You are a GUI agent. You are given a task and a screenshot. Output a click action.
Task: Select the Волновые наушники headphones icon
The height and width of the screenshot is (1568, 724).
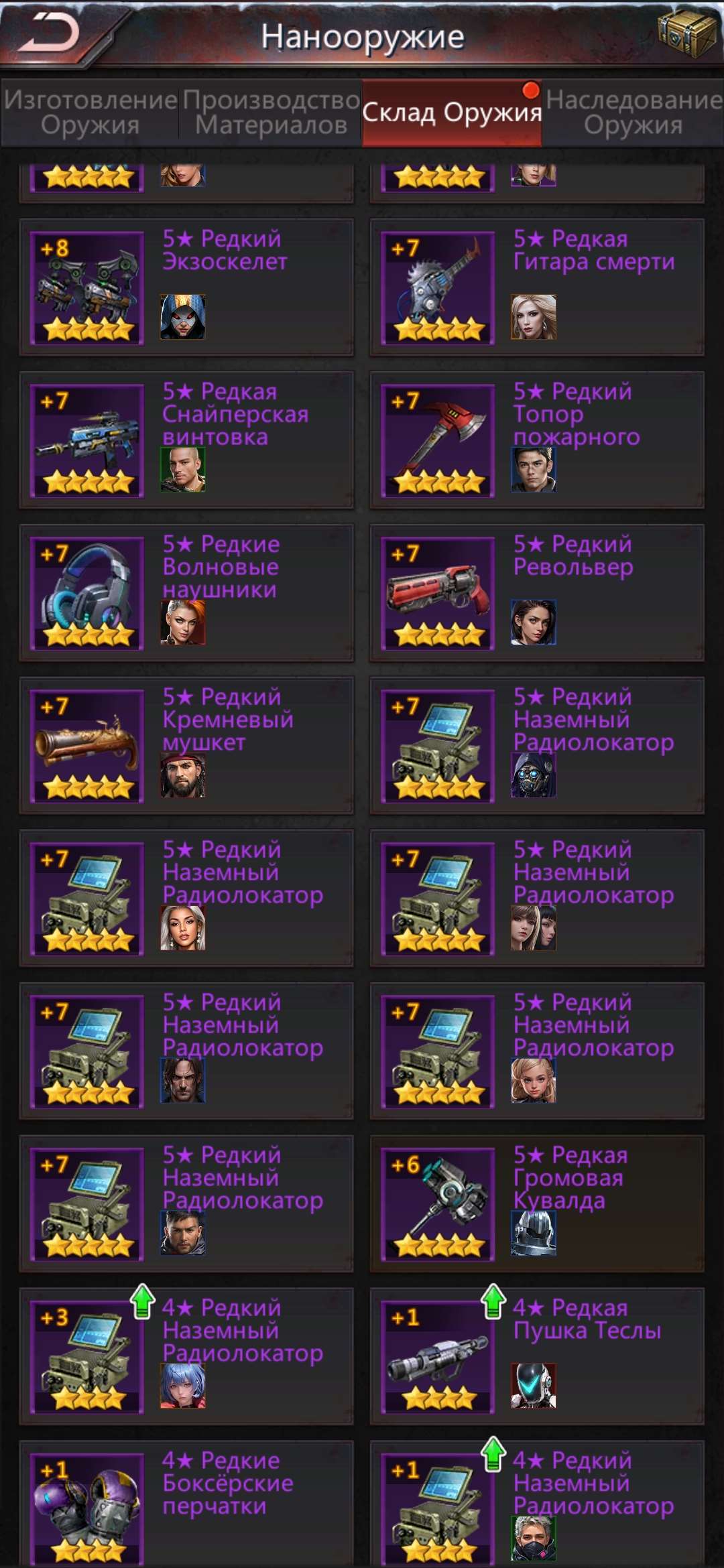87,594
